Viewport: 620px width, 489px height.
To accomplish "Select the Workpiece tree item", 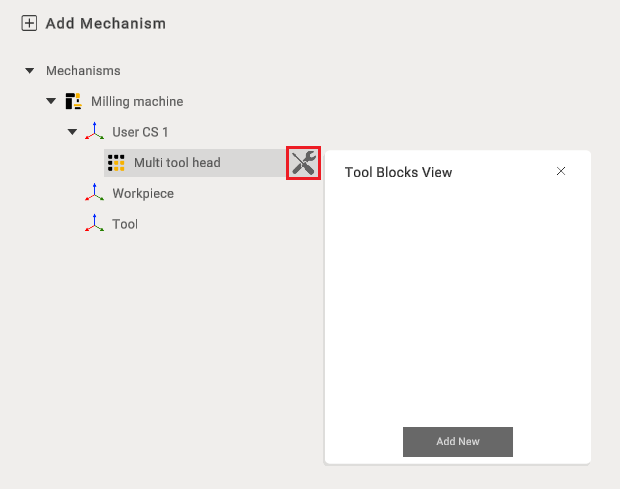I will tap(143, 193).
